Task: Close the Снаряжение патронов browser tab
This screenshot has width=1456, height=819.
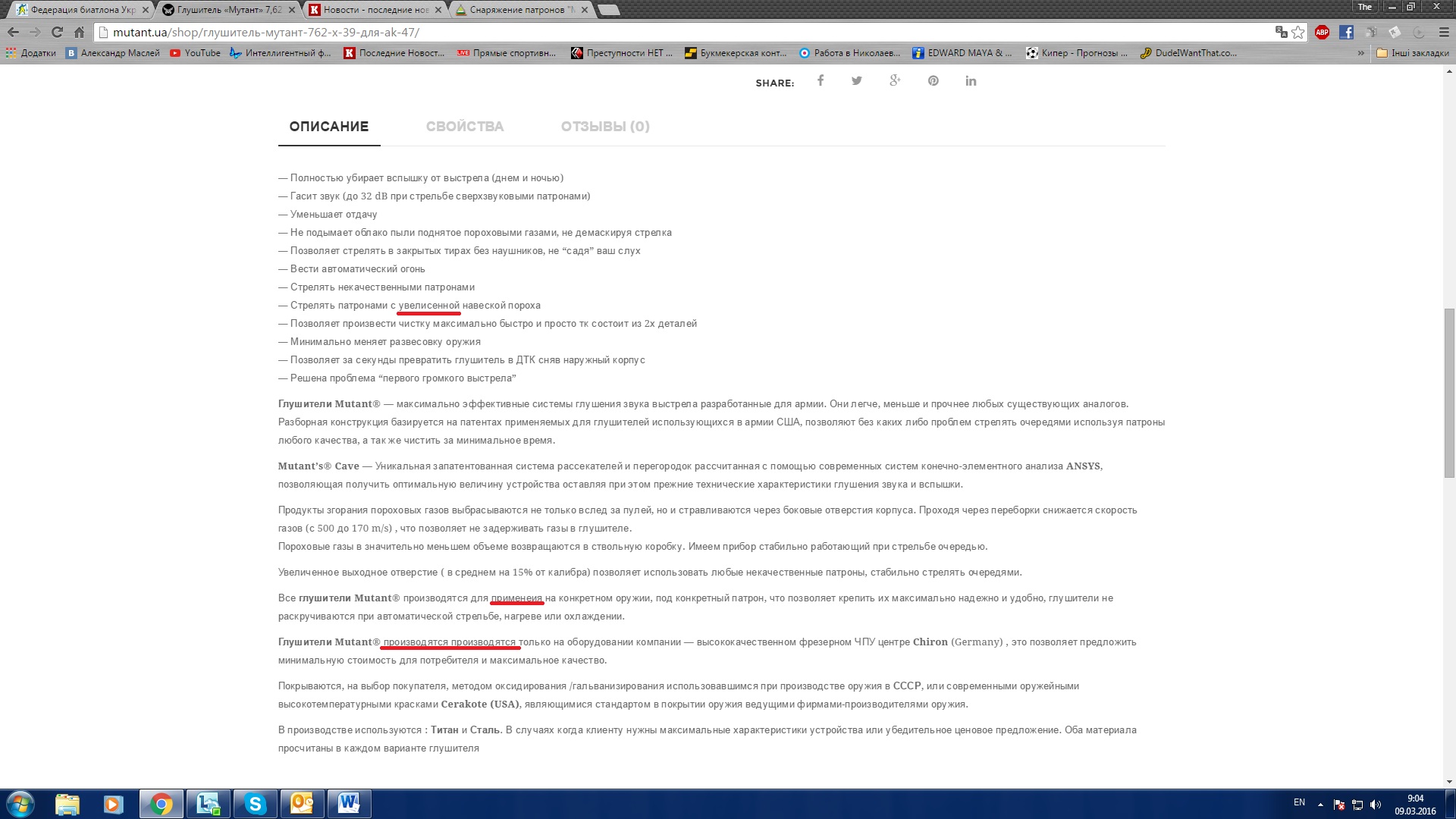Action: [585, 10]
